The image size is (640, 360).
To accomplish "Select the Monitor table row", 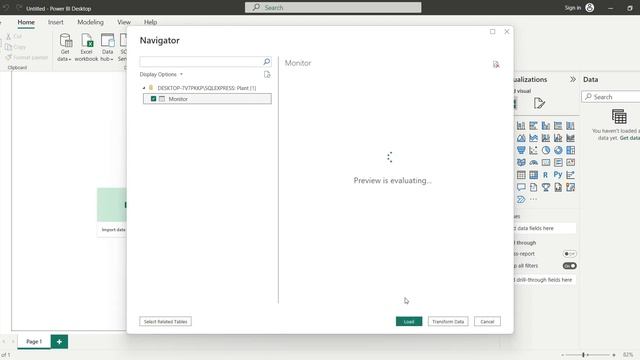I will click(x=207, y=99).
